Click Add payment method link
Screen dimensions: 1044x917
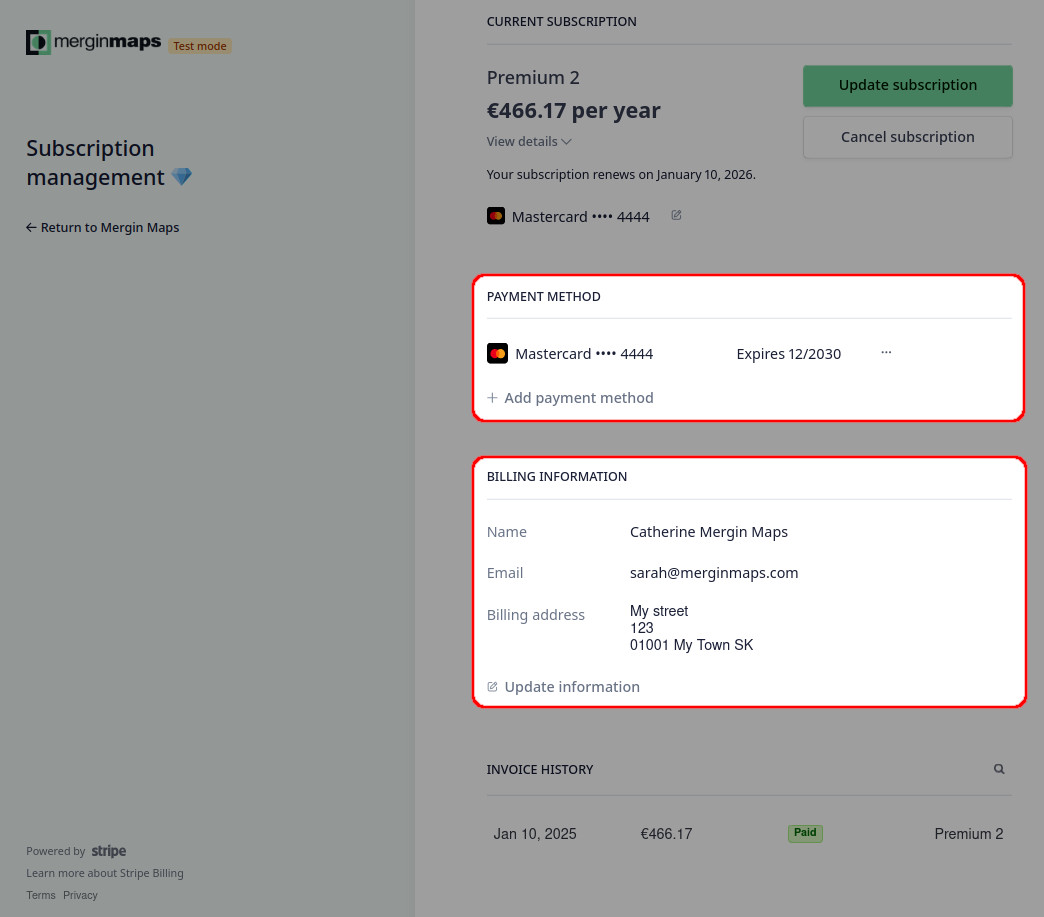click(570, 398)
